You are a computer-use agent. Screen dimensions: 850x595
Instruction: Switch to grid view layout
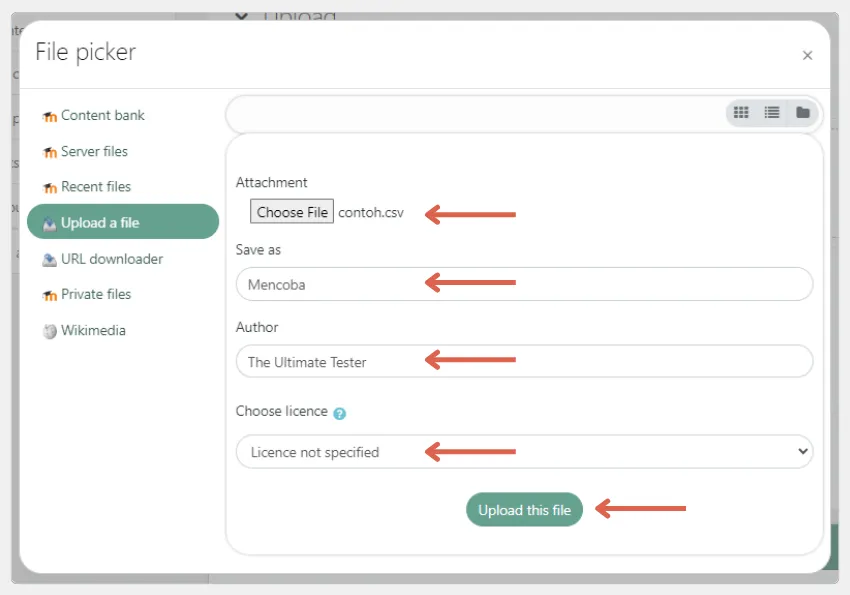[741, 112]
